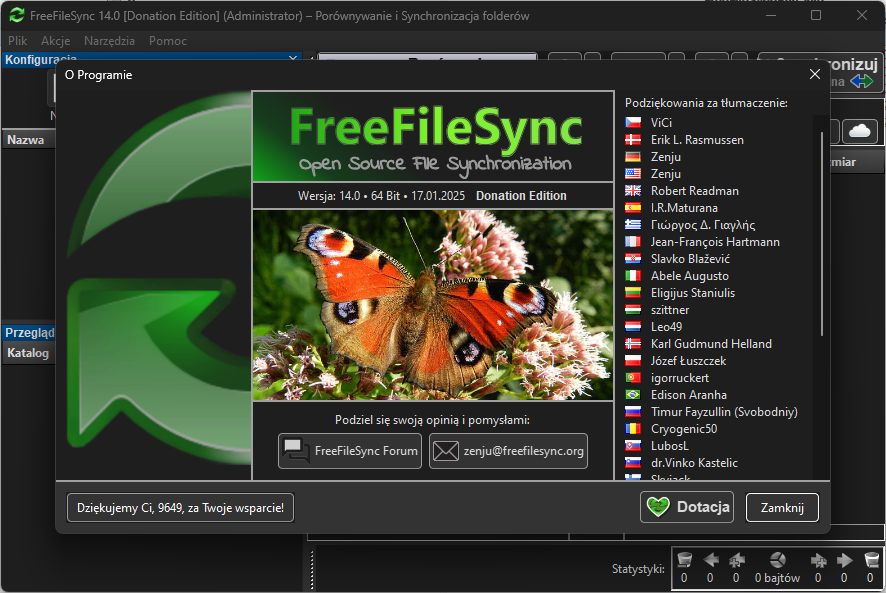Click translator name Karl Gudmund Helland
Screen dimensions: 886x593
[711, 344]
